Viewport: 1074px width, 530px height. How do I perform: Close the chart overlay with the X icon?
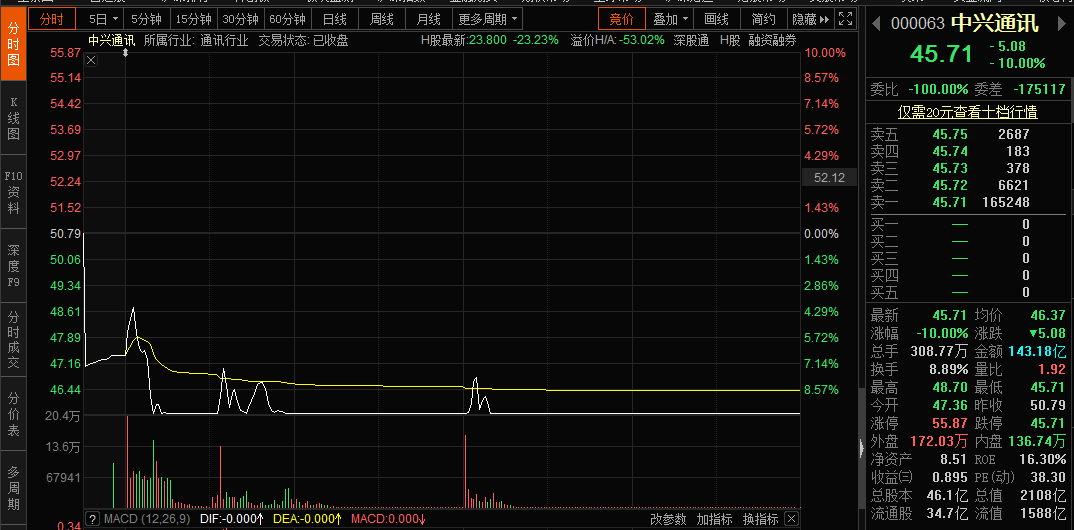91,60
